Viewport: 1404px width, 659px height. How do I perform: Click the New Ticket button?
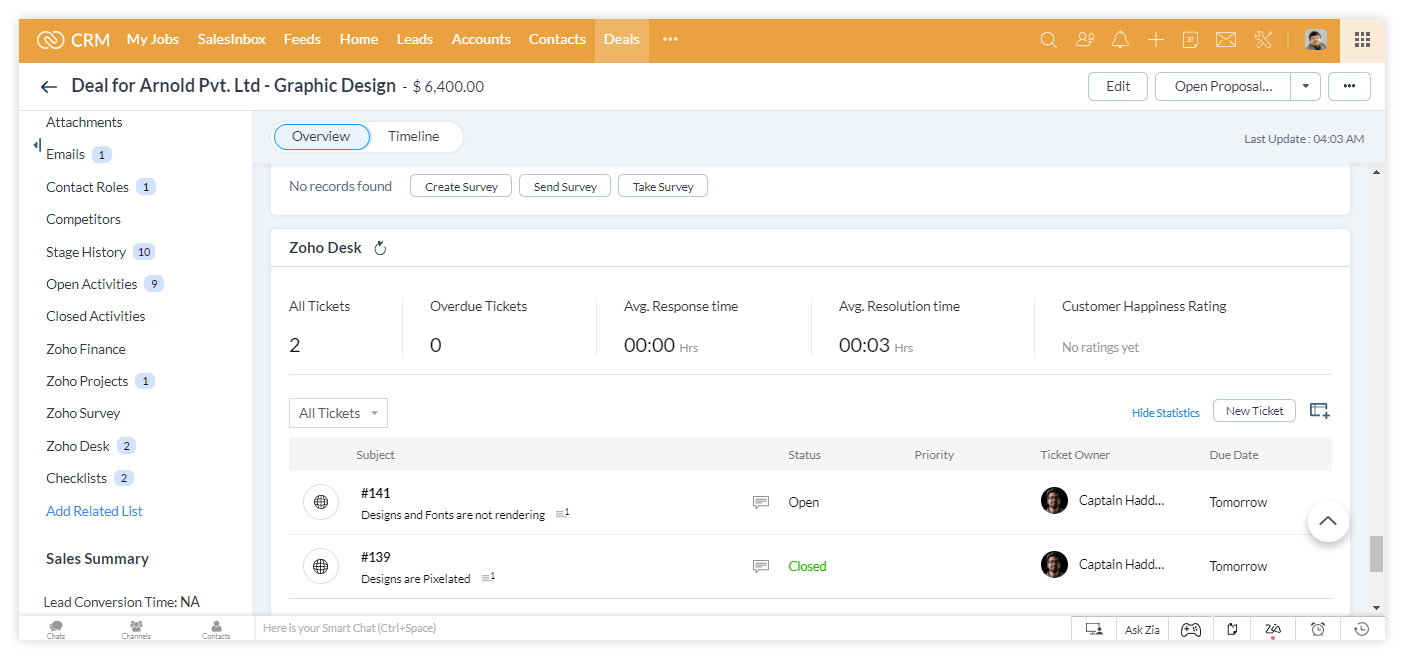[x=1255, y=411]
